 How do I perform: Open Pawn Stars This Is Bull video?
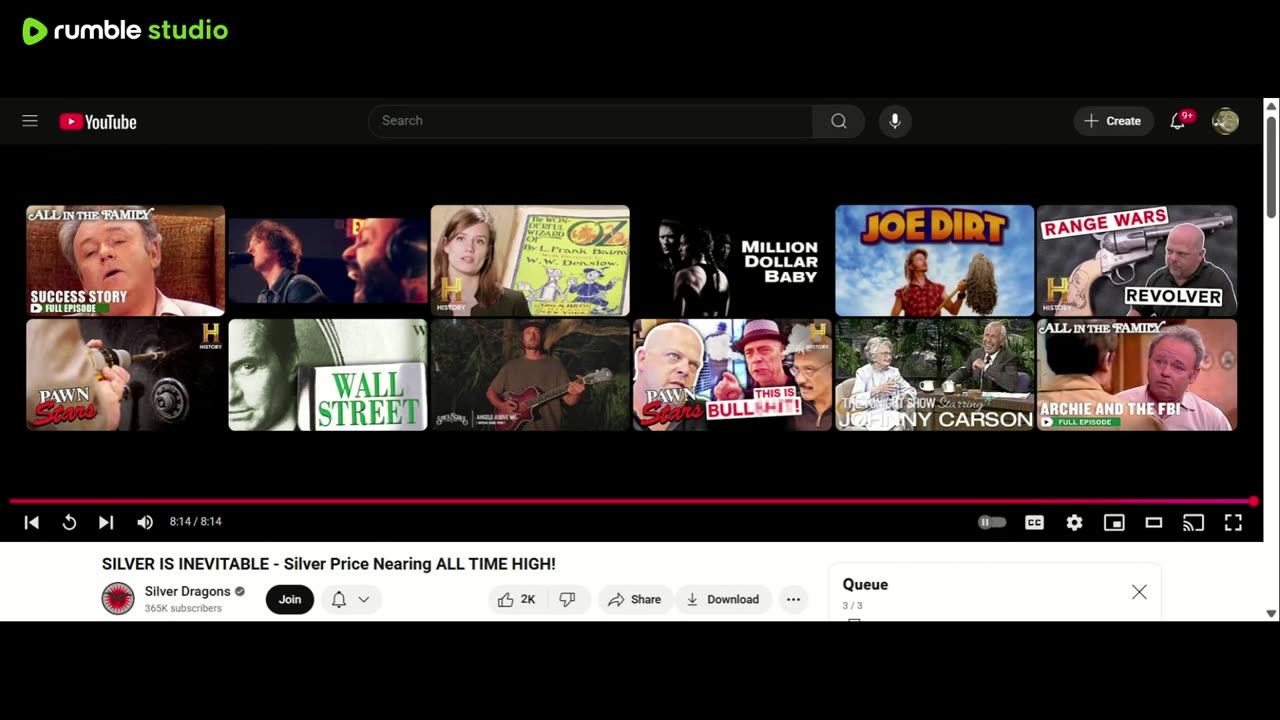coord(732,375)
